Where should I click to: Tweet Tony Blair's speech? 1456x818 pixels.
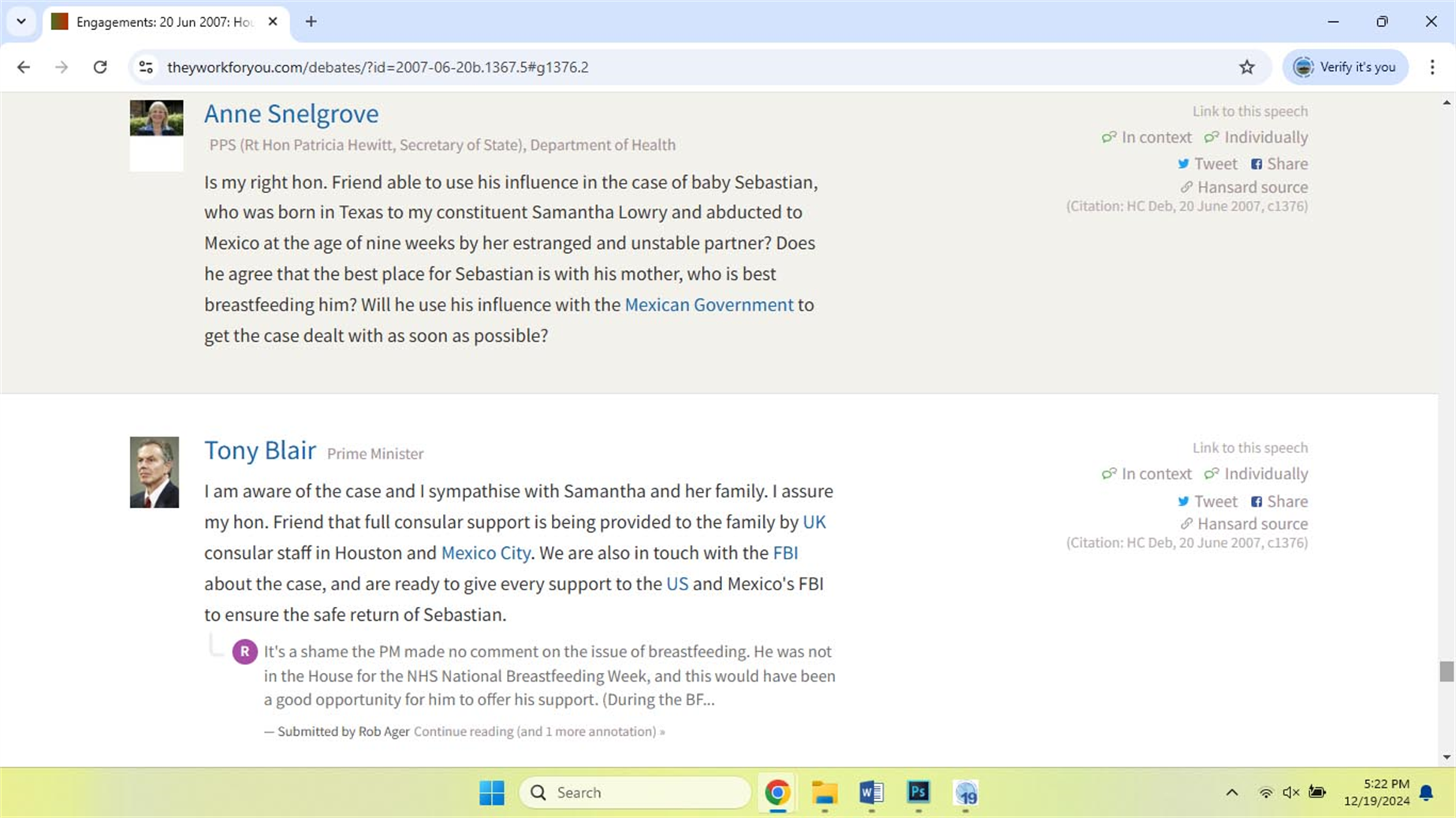tap(1207, 501)
